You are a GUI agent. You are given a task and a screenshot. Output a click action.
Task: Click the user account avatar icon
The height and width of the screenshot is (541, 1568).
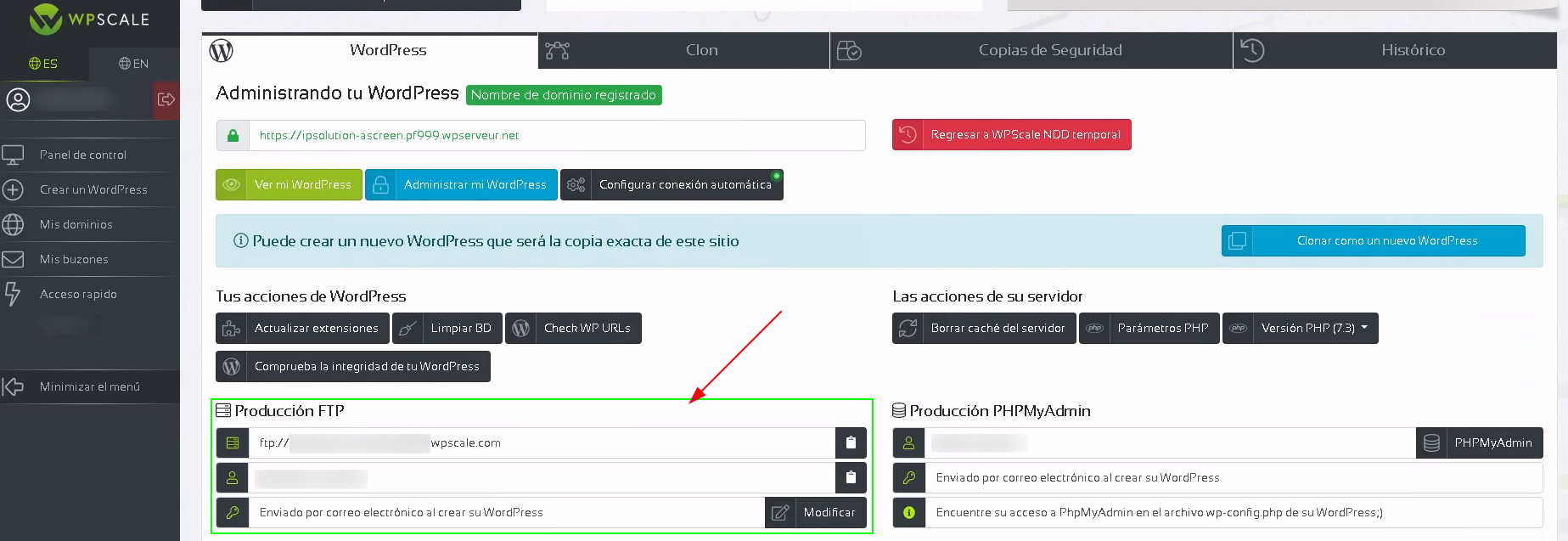point(18,100)
